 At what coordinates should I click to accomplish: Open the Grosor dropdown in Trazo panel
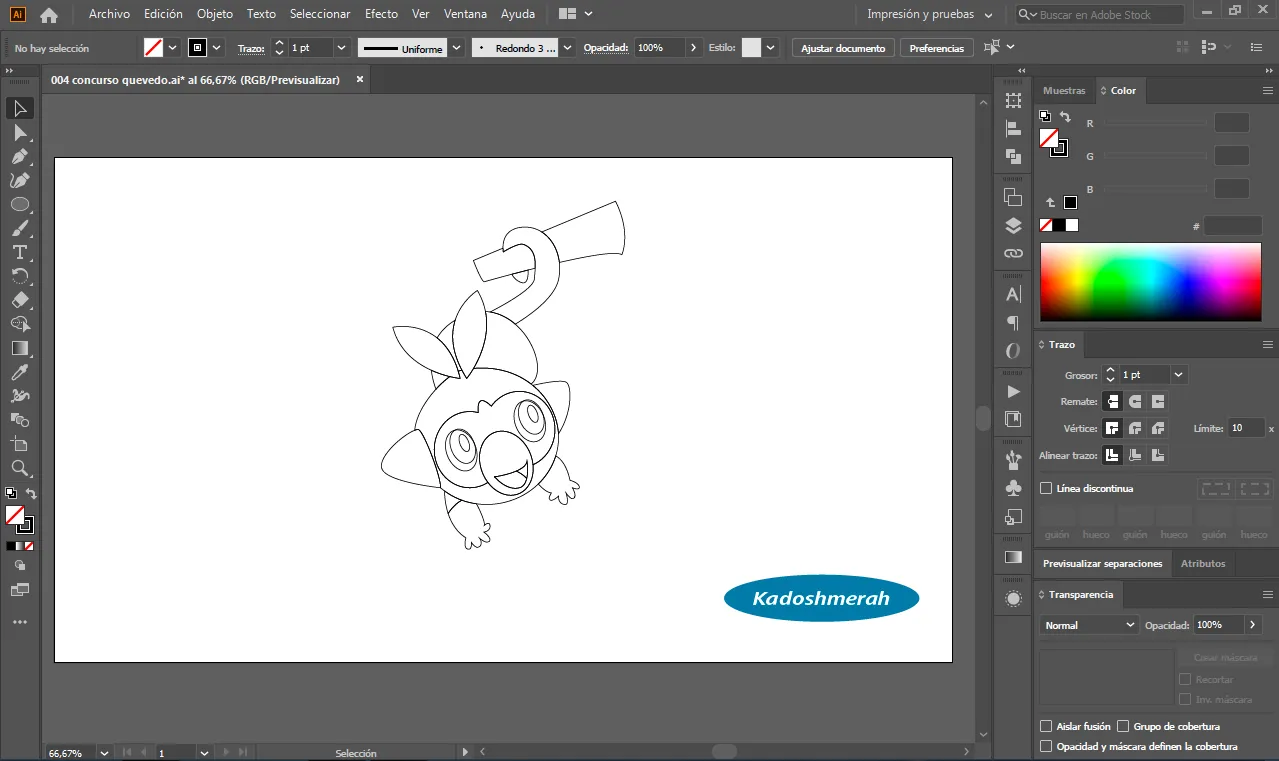(x=1179, y=374)
